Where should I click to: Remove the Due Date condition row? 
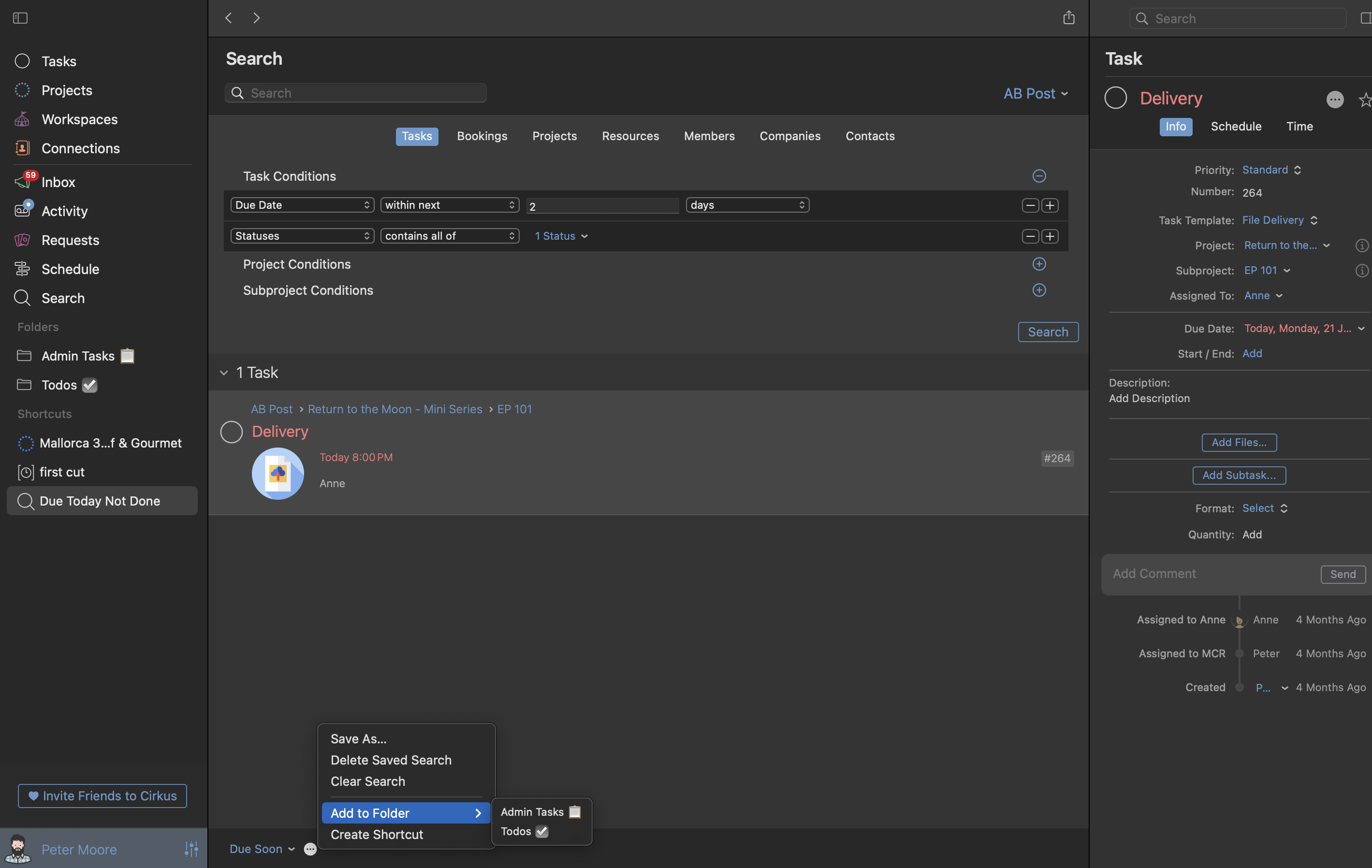click(x=1030, y=205)
